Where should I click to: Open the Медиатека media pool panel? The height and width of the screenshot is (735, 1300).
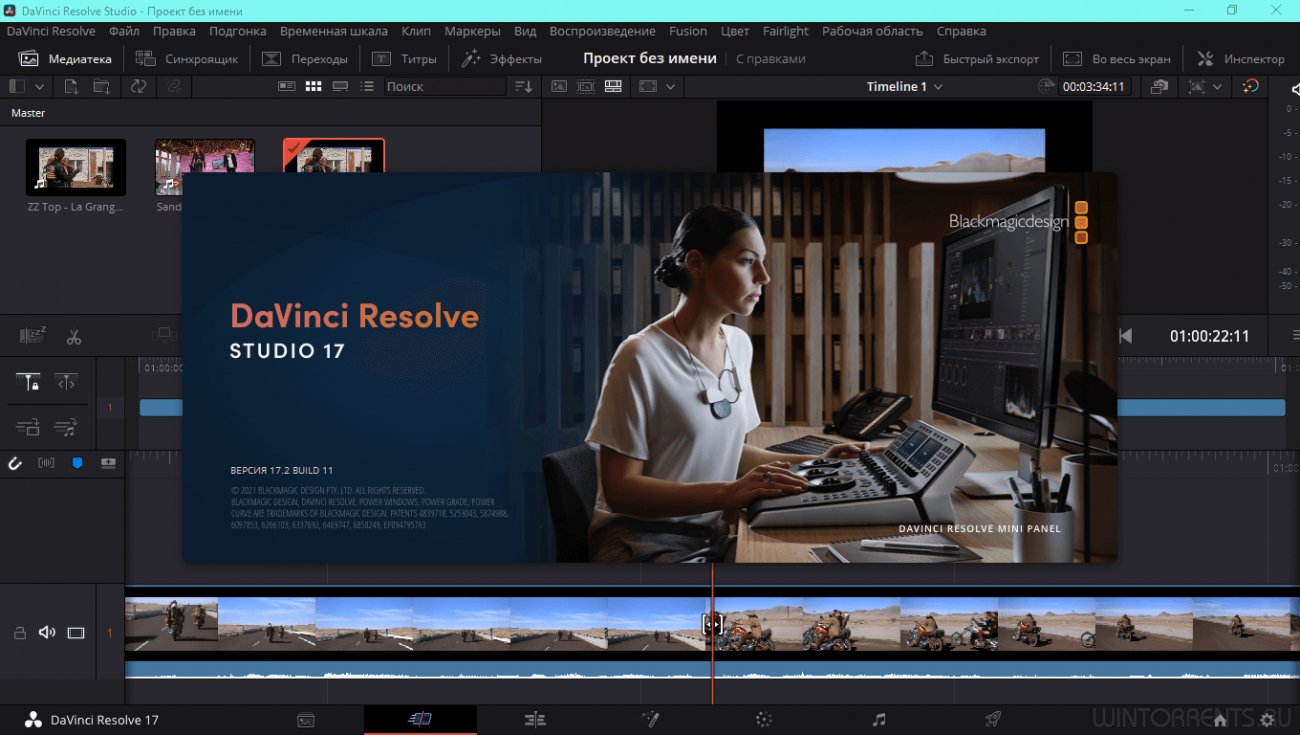pyautogui.click(x=65, y=59)
